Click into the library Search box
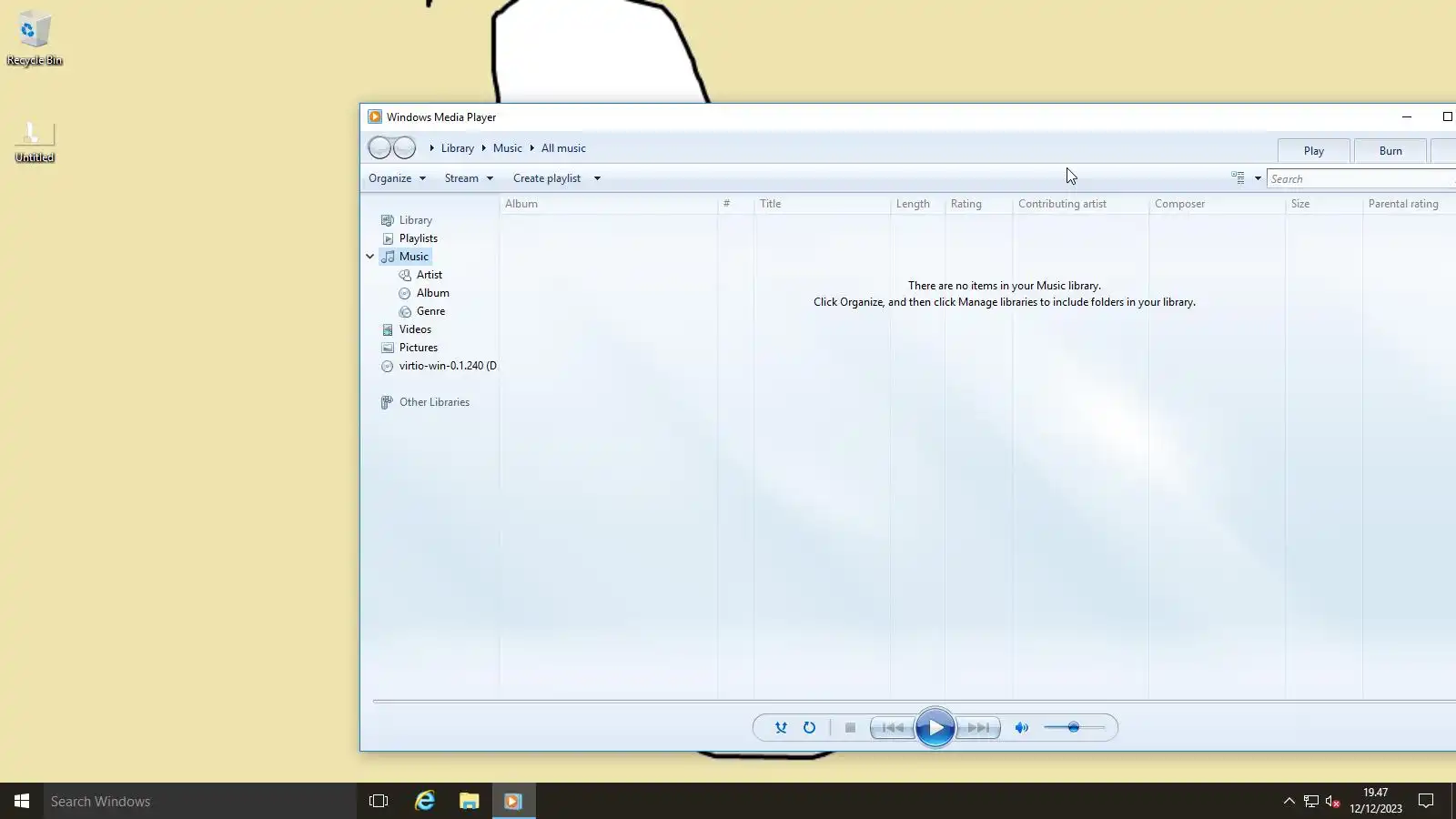This screenshot has height=819, width=1456. [1361, 179]
